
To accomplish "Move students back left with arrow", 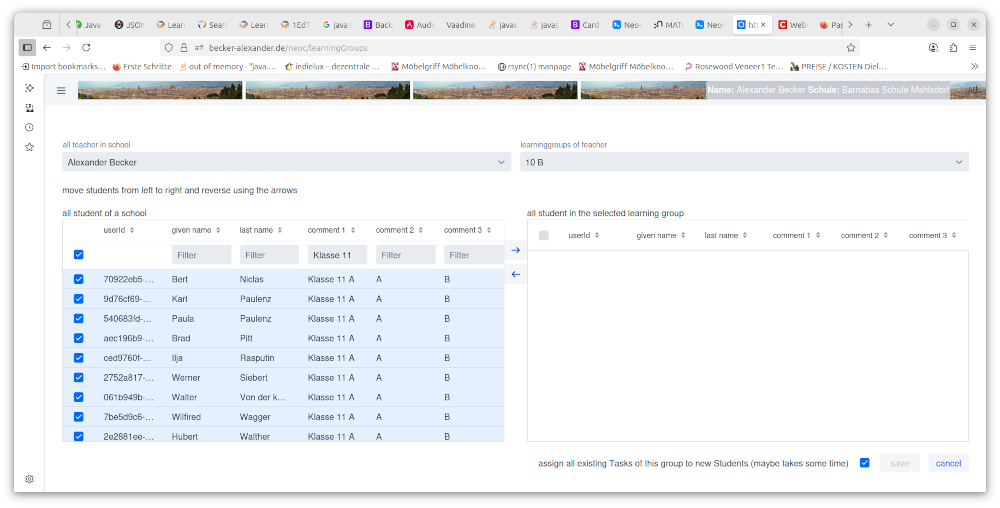I will 516,274.
